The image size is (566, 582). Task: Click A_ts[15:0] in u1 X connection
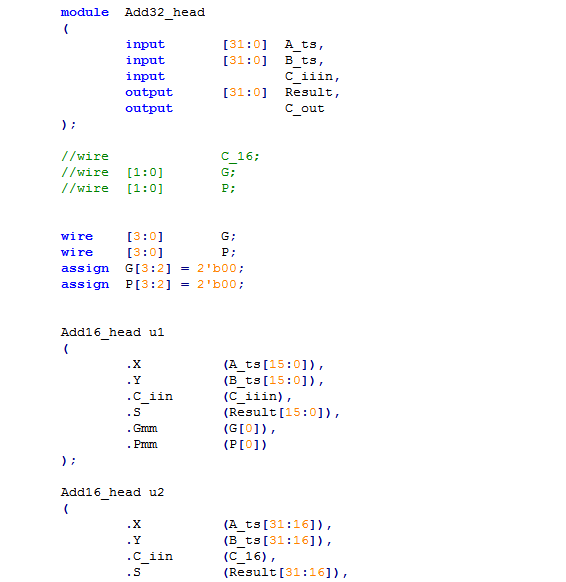(x=269, y=364)
